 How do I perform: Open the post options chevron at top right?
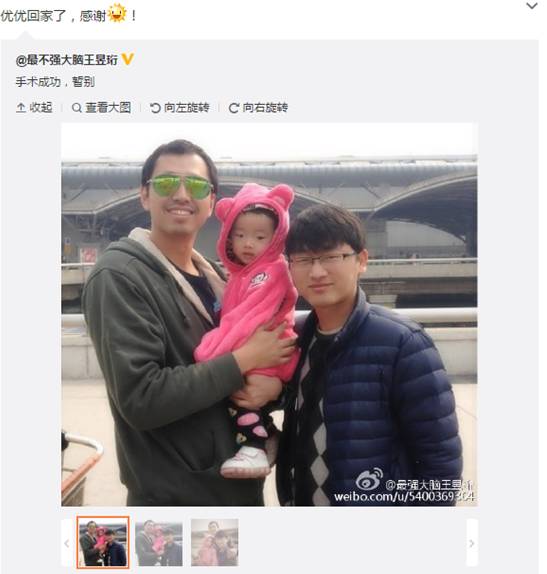tap(532, 6)
